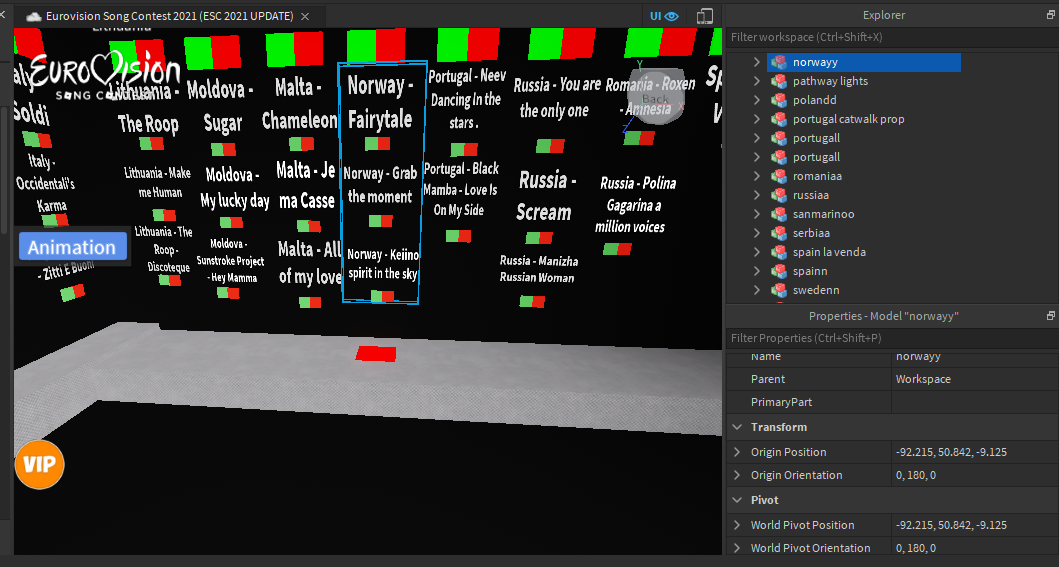The width and height of the screenshot is (1059, 567).
Task: Click the red floor tile under Norway
Action: coord(376,354)
